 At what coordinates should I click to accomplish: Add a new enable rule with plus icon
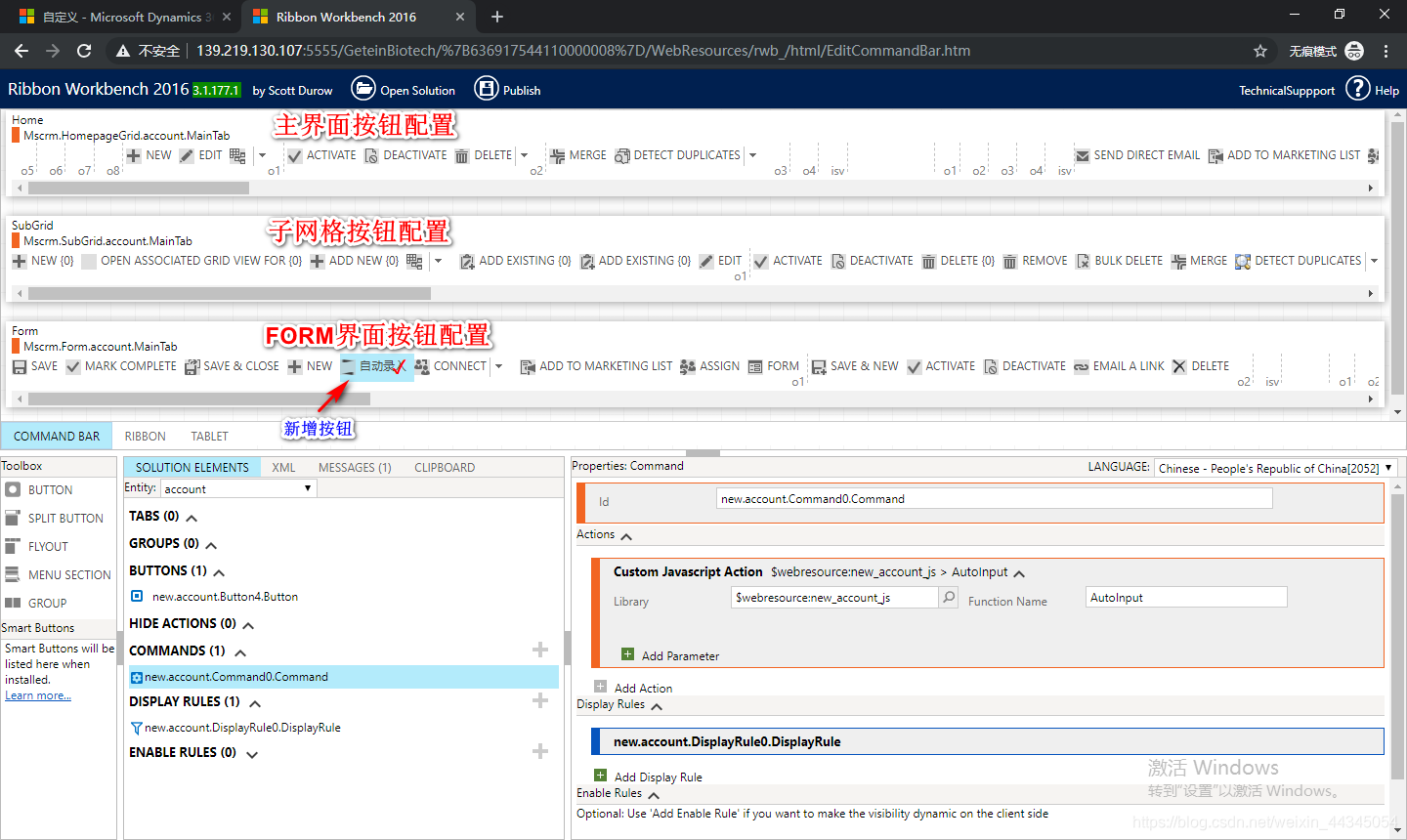point(540,751)
